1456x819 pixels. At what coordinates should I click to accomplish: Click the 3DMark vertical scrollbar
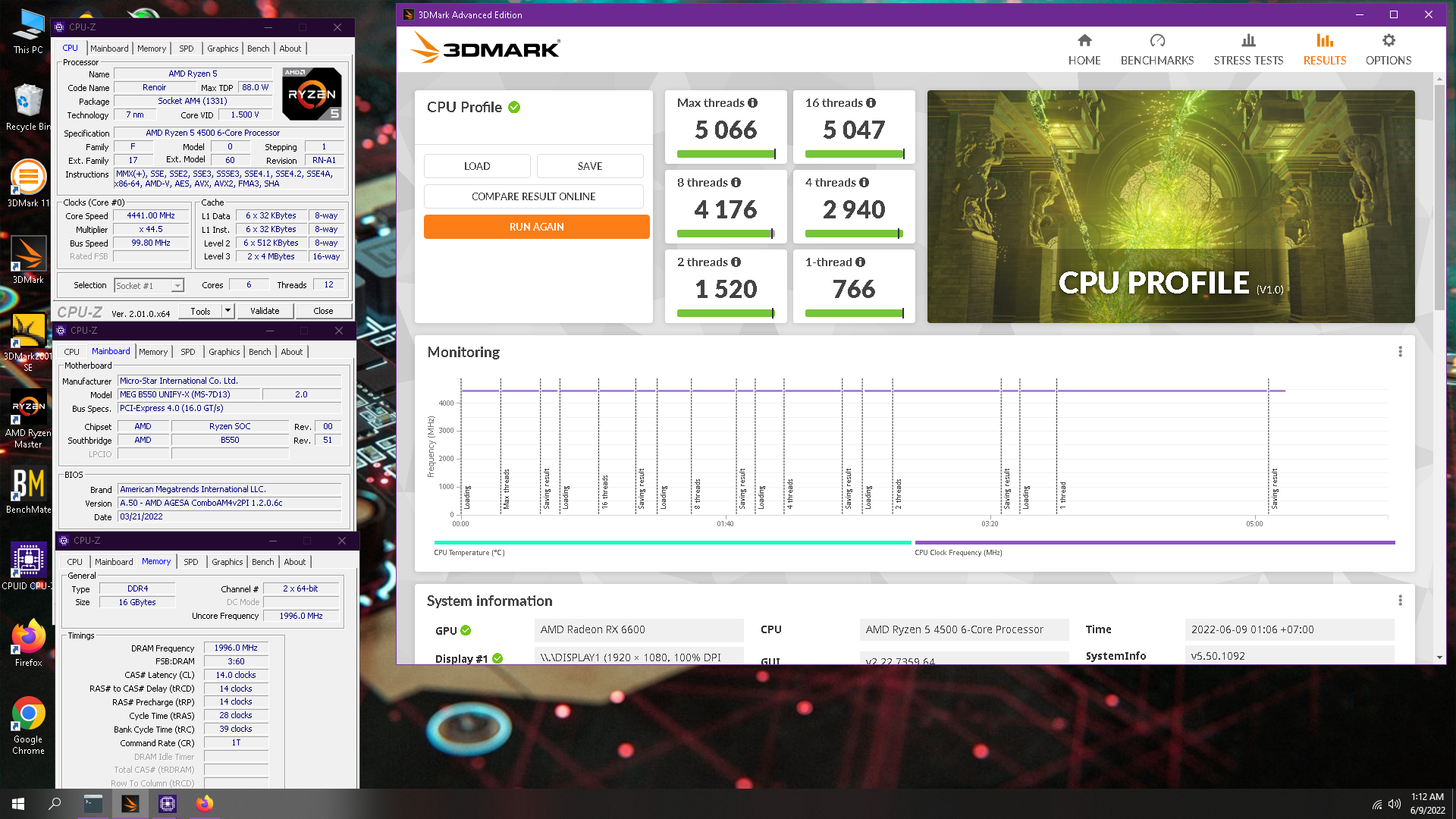pyautogui.click(x=1439, y=197)
